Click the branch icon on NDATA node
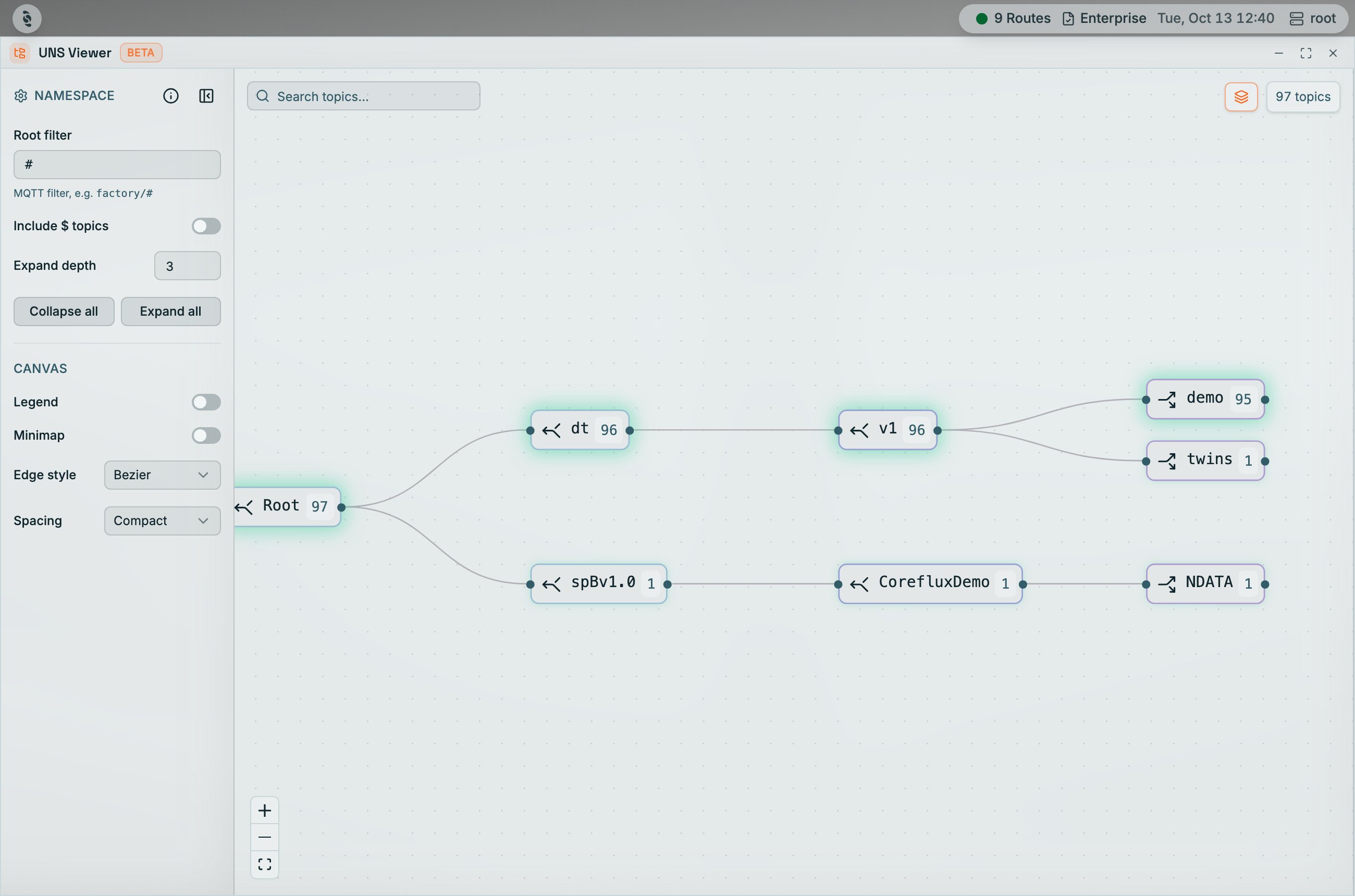Screen dimensions: 1355x896 tap(1167, 584)
